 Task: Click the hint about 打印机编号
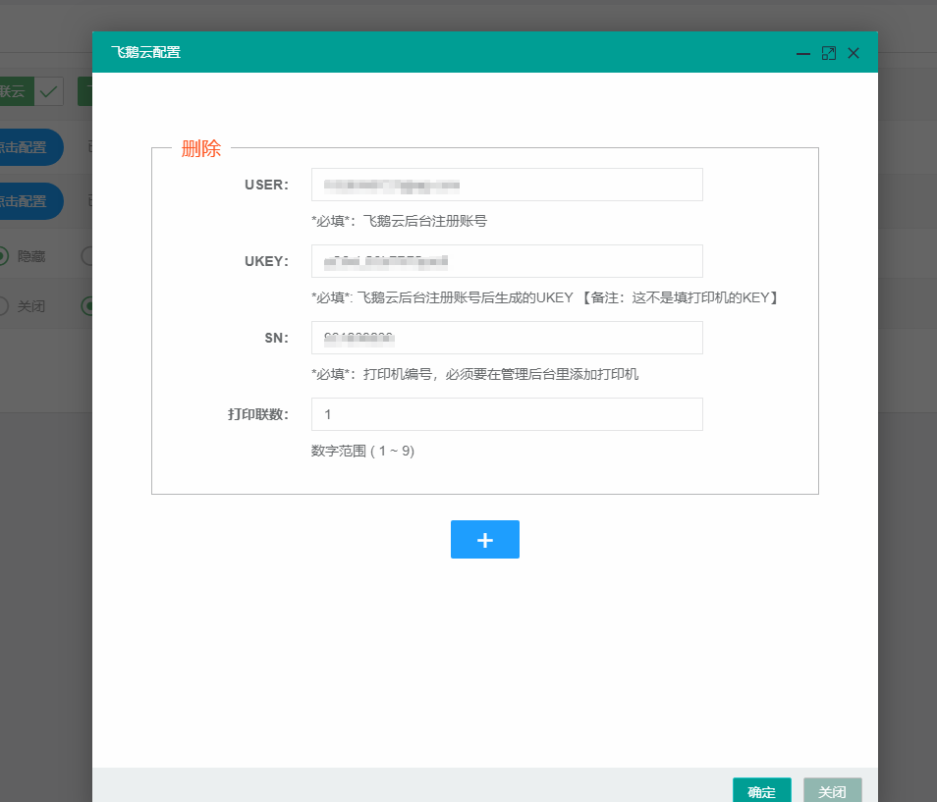pyautogui.click(x=475, y=374)
